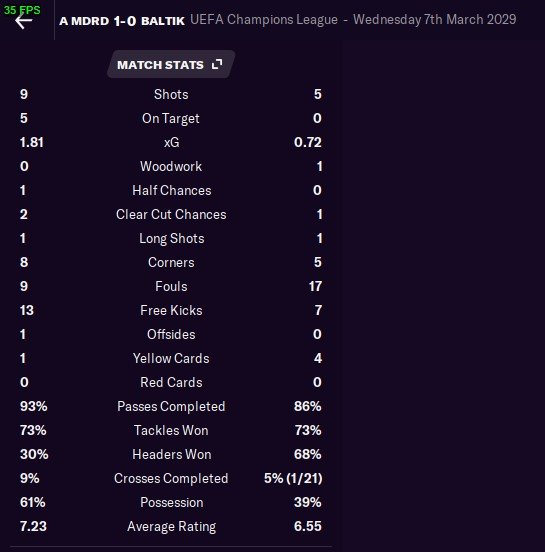This screenshot has height=552, width=545.
Task: Click the On Target stat label
Action: pyautogui.click(x=171, y=119)
